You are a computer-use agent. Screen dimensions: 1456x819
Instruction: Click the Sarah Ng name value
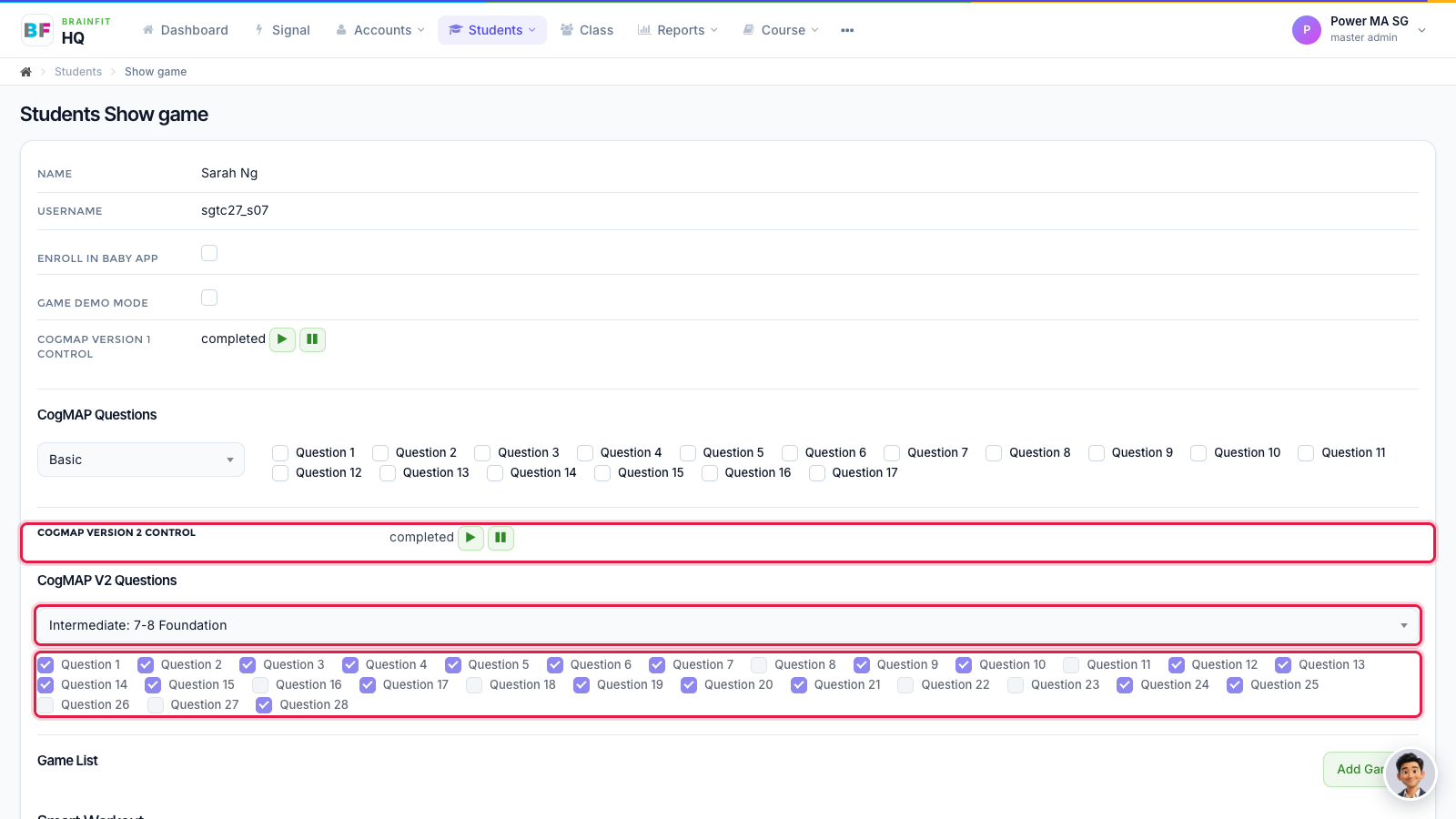point(229,173)
